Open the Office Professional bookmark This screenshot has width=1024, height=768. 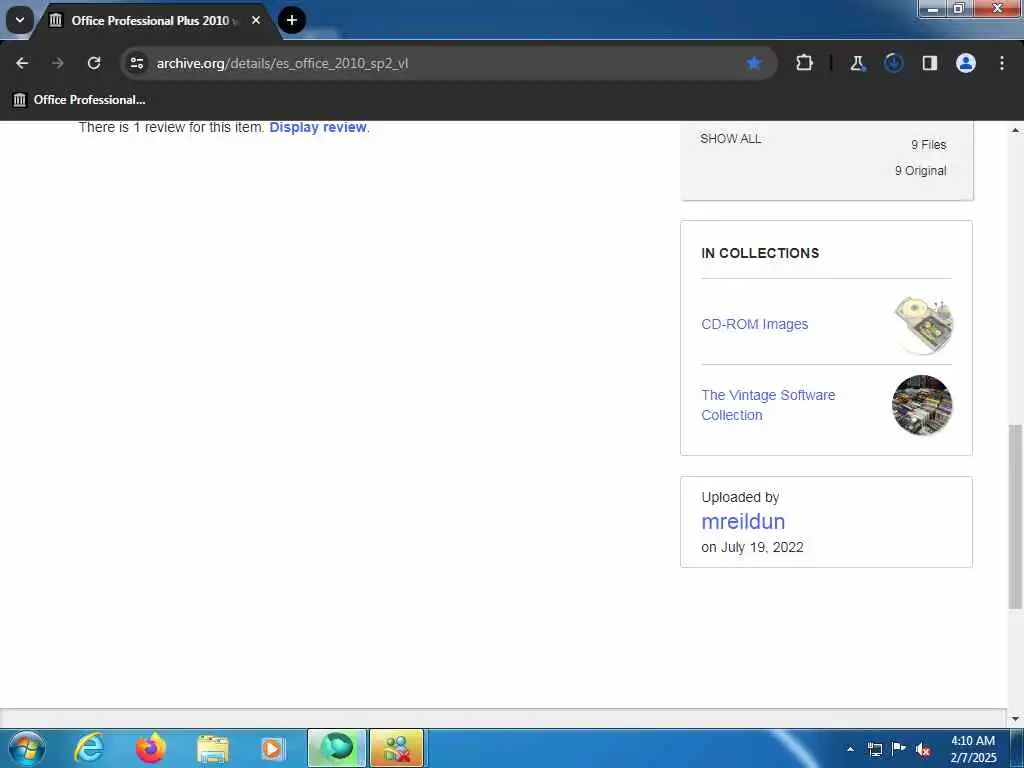79,100
